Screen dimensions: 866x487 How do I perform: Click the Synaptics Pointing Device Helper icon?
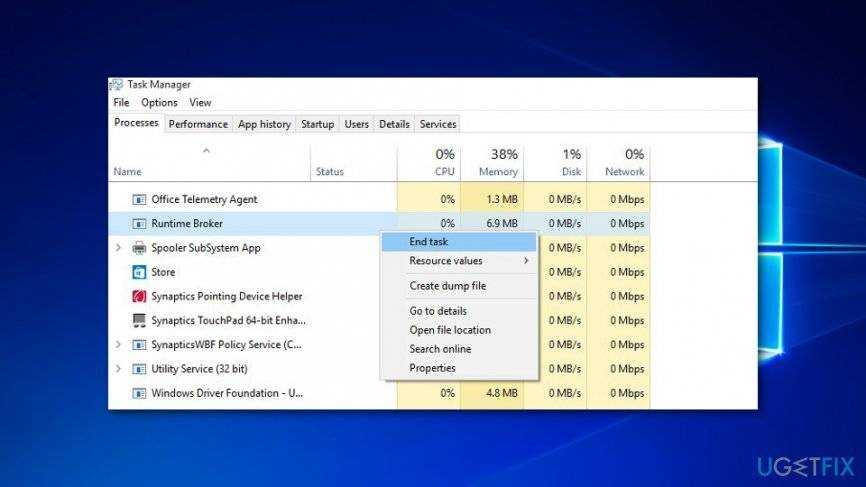(139, 297)
